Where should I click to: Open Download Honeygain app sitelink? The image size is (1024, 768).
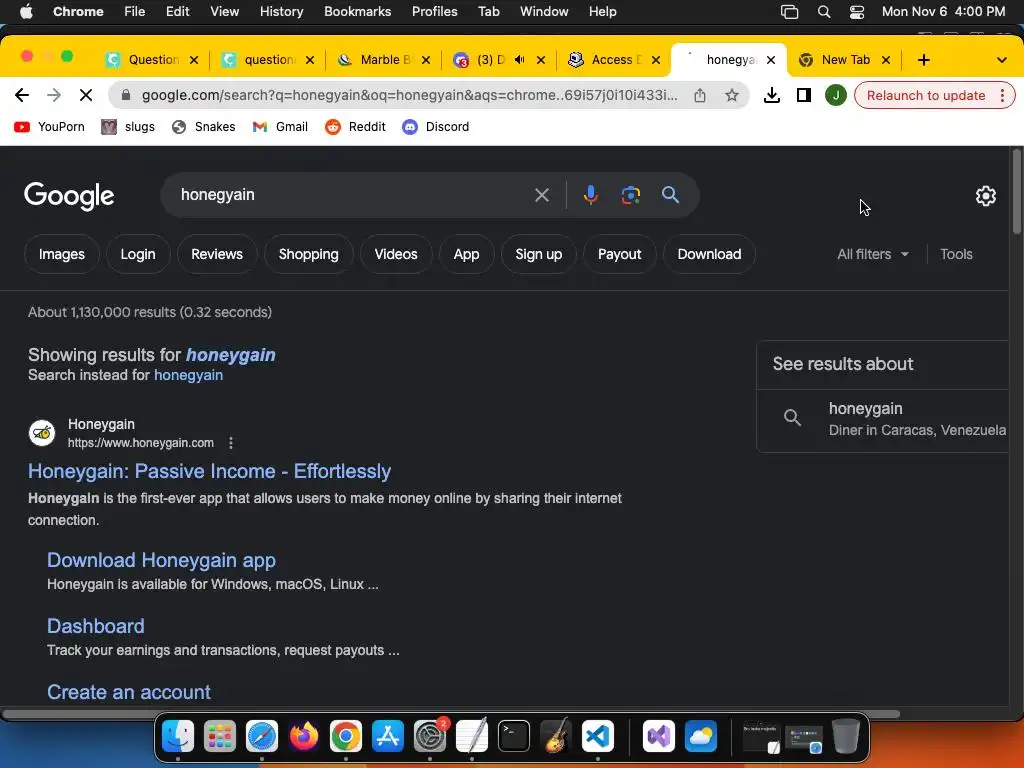click(x=161, y=560)
